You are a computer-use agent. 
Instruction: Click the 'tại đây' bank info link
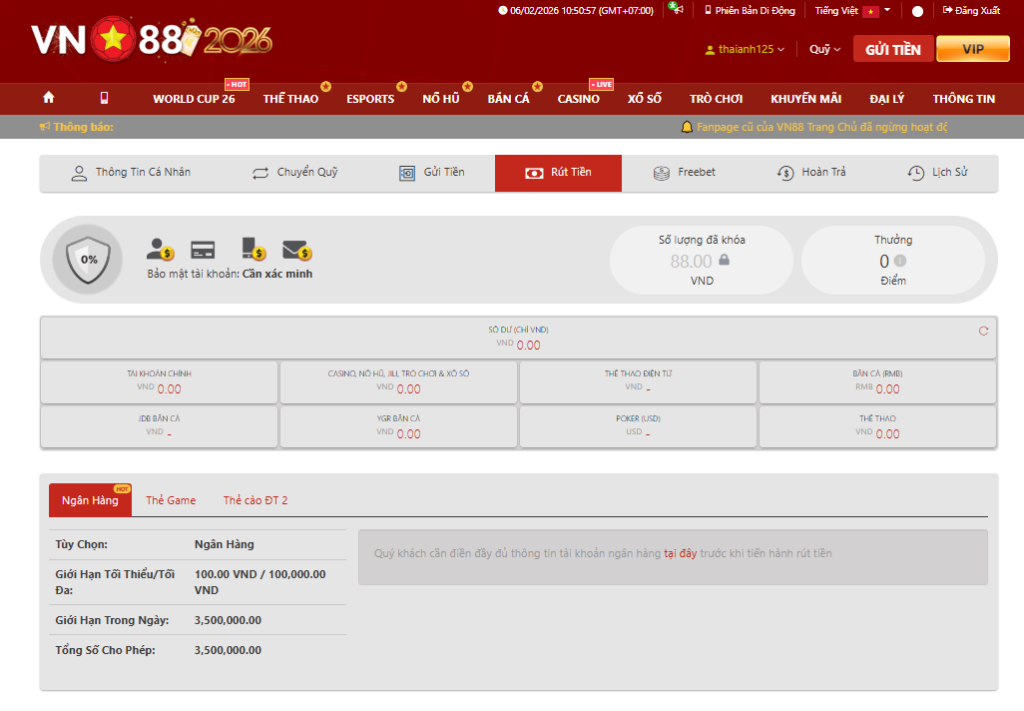pos(680,553)
